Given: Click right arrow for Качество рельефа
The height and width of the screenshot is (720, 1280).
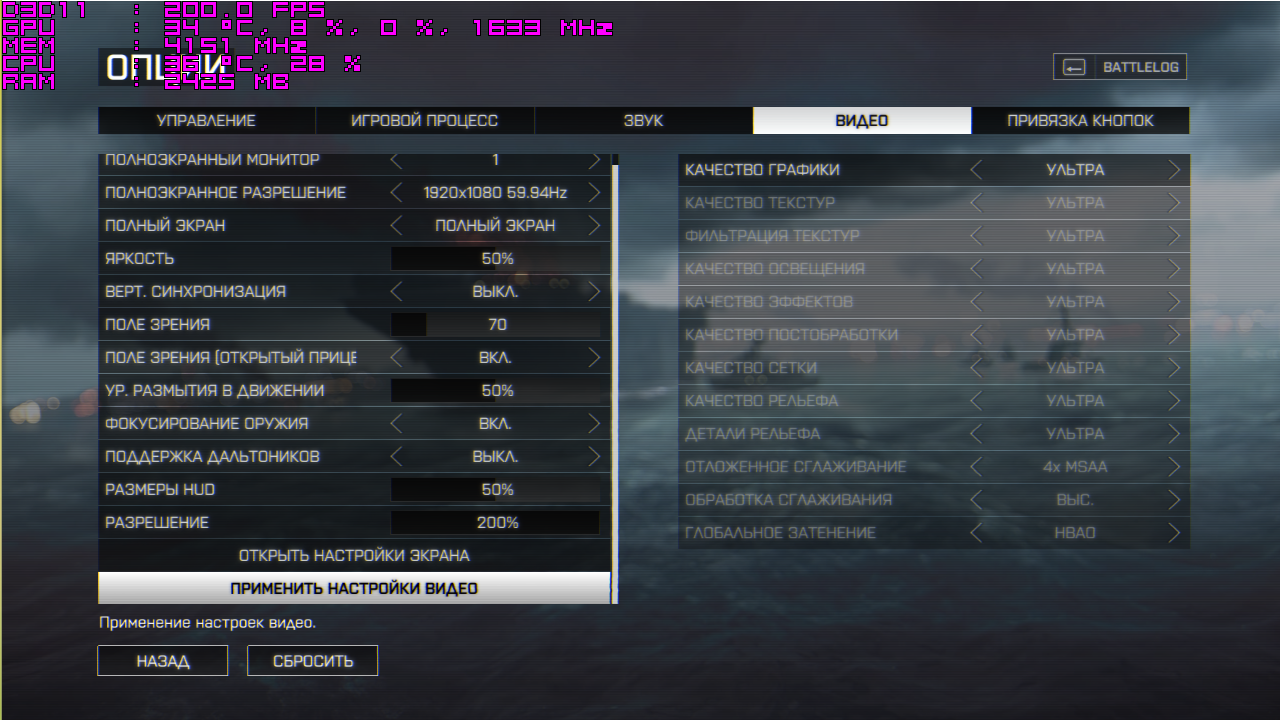Looking at the screenshot, I should click(x=1174, y=401).
